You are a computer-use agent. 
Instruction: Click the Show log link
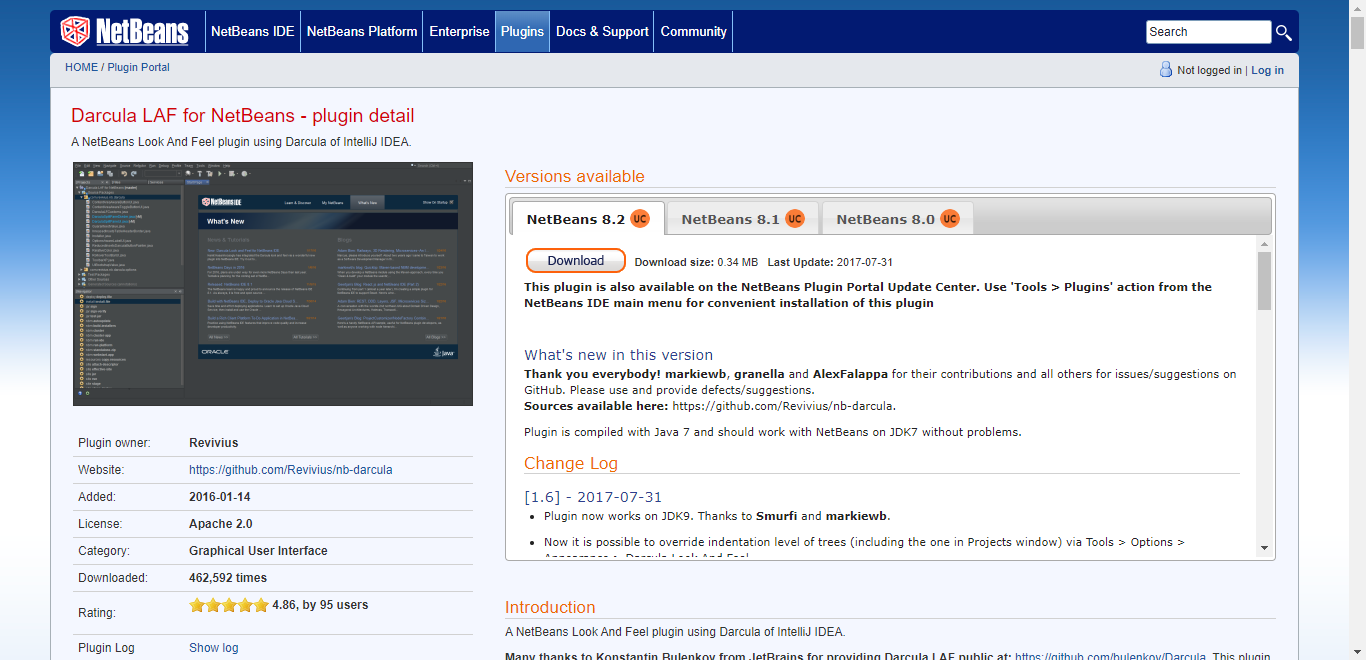point(214,648)
